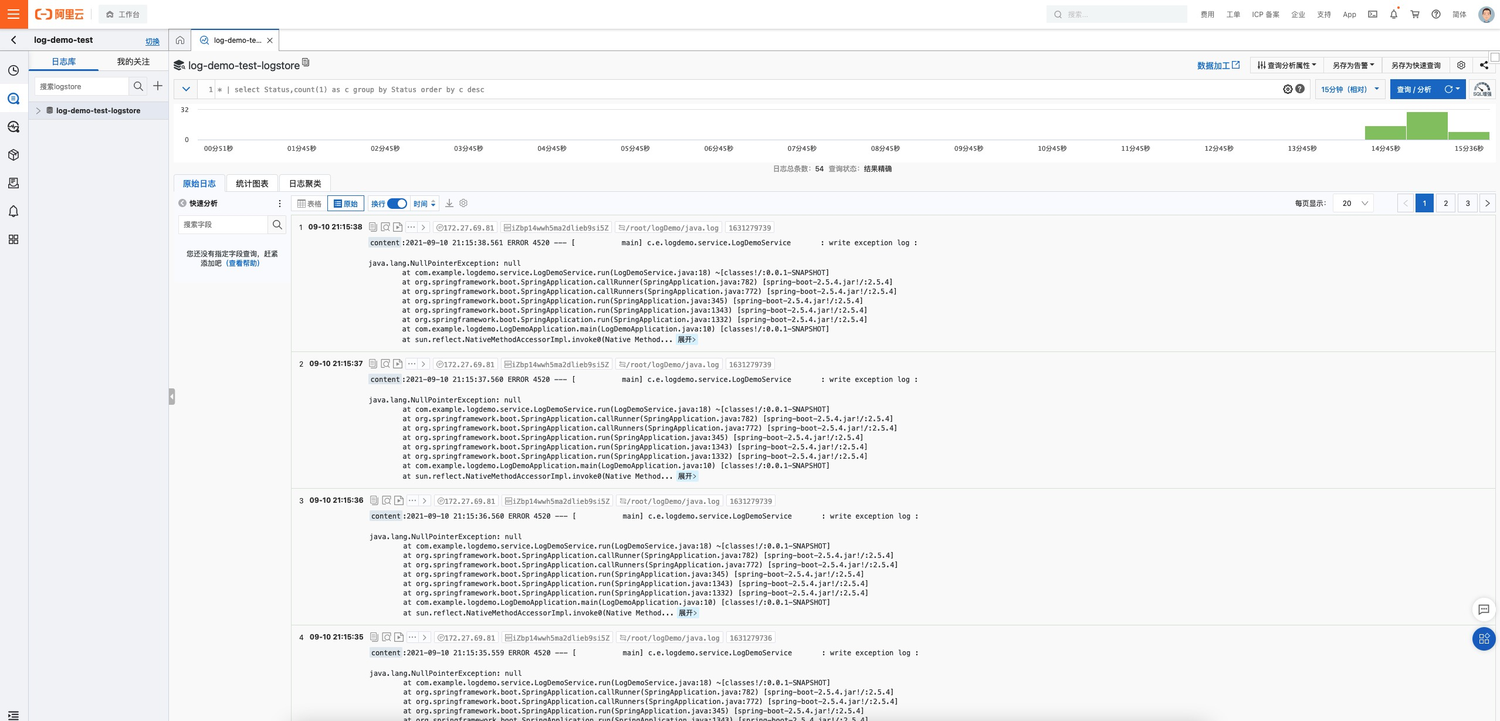Open the top bar help icon
The height and width of the screenshot is (721, 1500).
(x=1436, y=14)
